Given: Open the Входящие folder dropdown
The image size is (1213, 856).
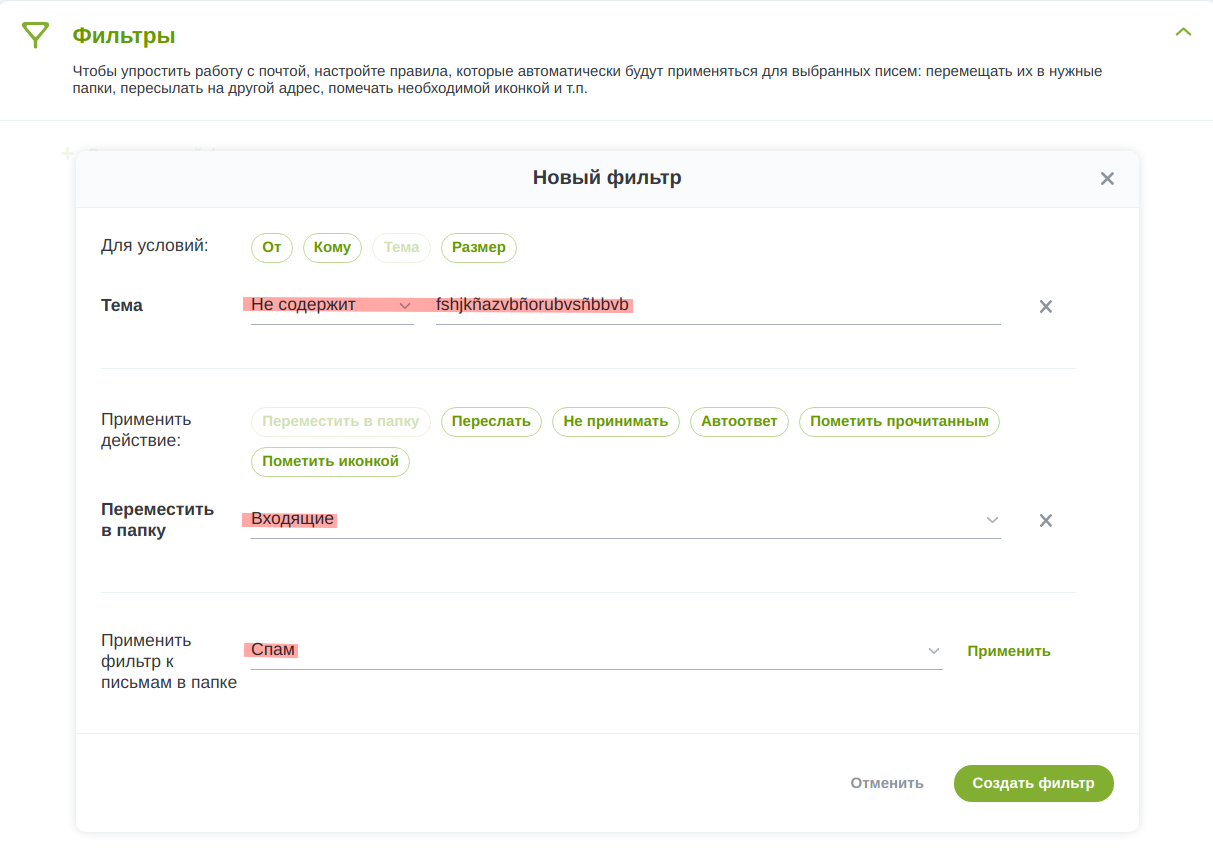Looking at the screenshot, I should [625, 520].
